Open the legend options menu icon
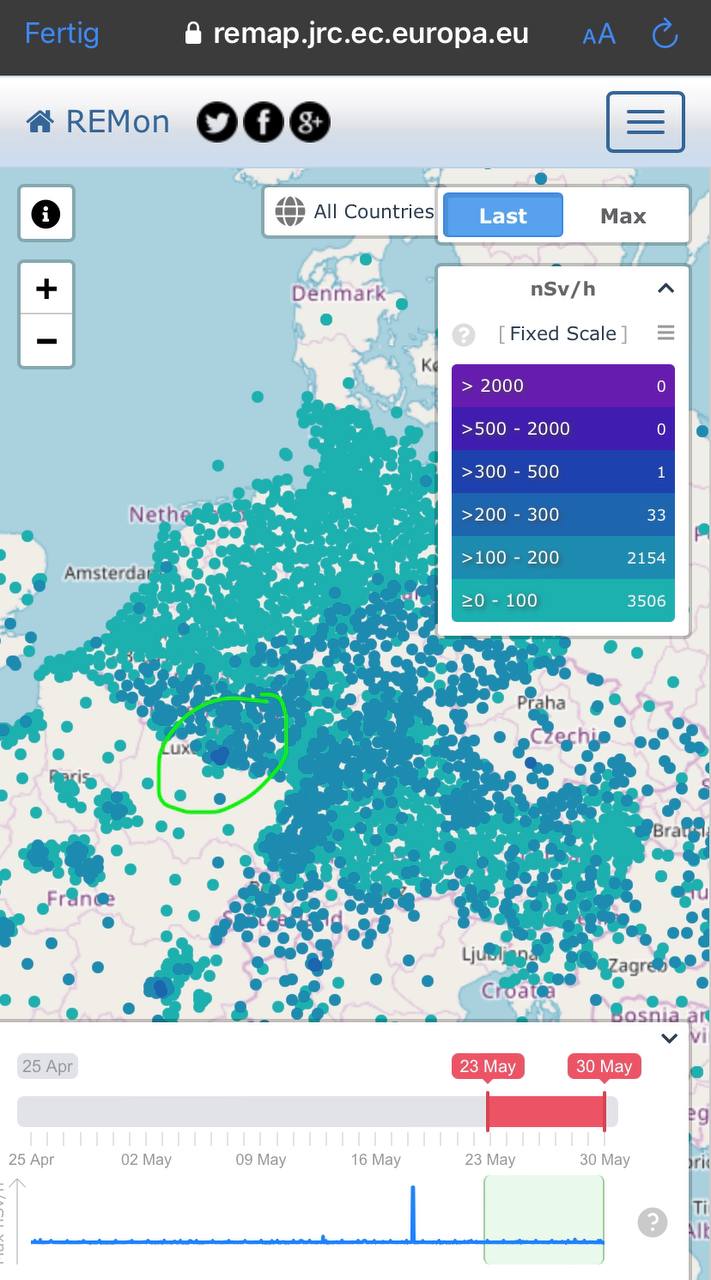Screen dimensions: 711x1280 click(x=665, y=333)
